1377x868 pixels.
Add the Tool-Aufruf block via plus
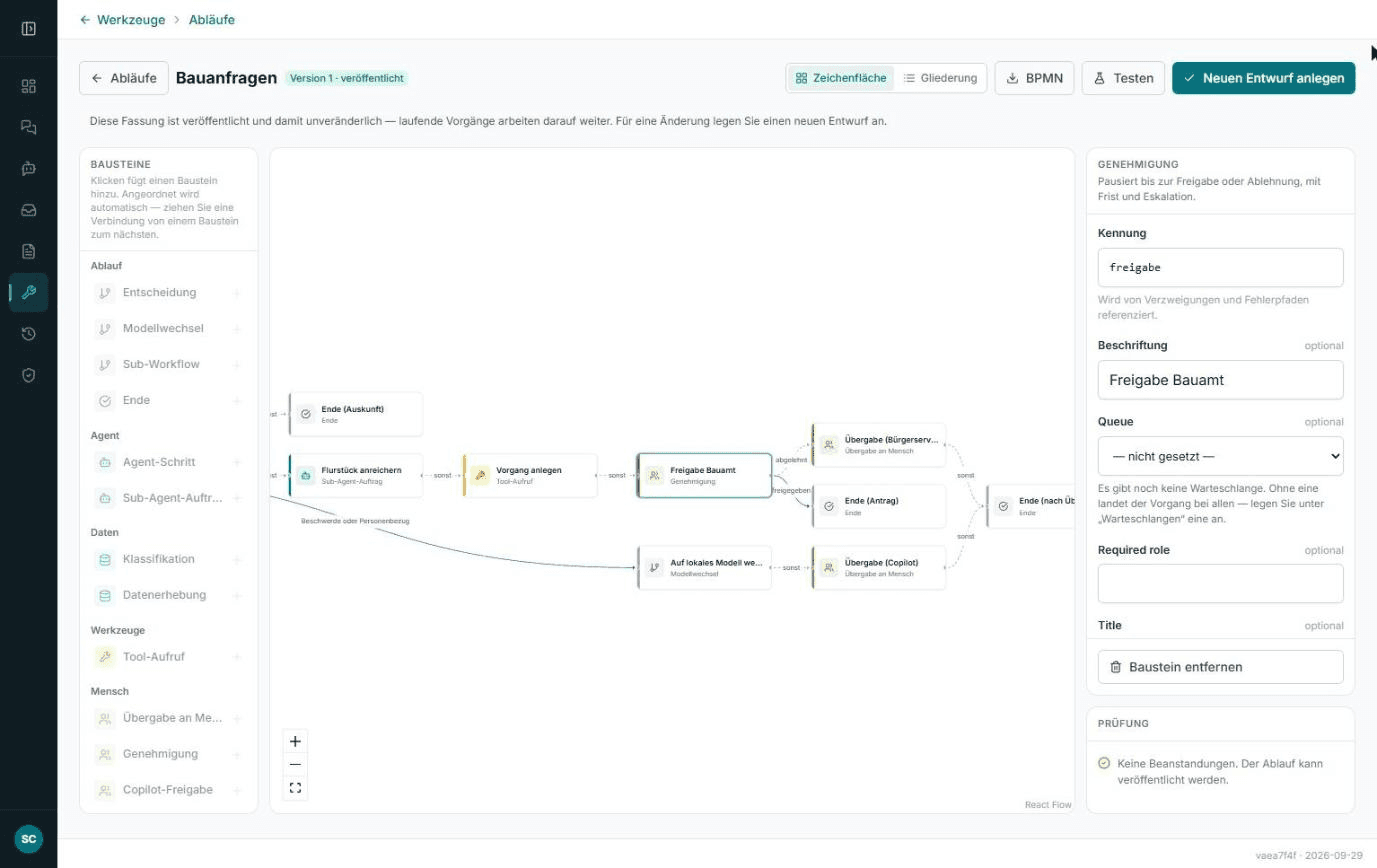pyautogui.click(x=237, y=657)
